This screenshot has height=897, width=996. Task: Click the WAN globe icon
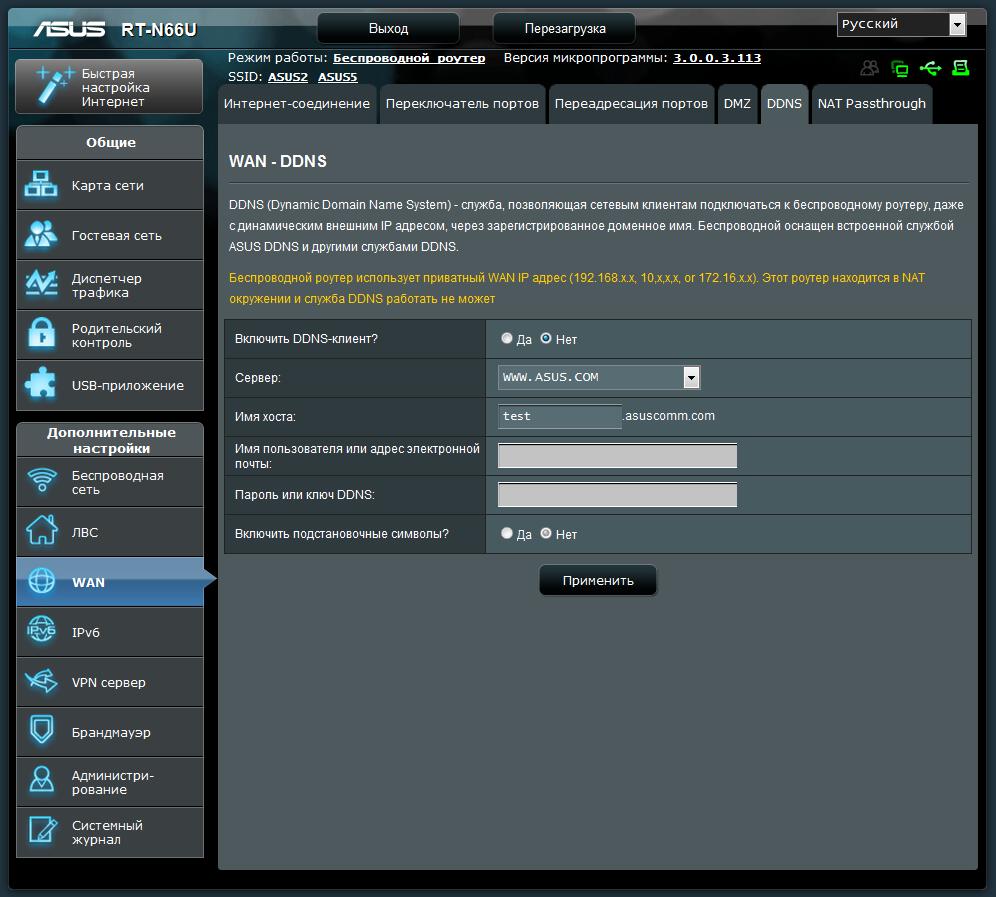(42, 581)
